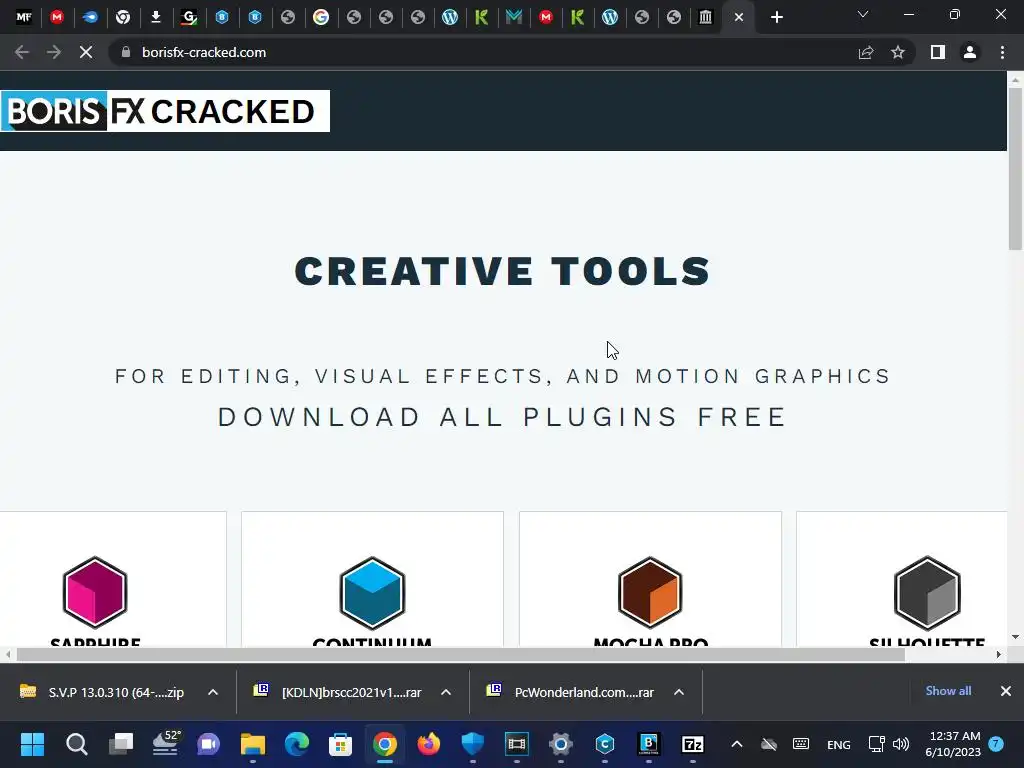Click the page's horizontal scrollbar thumb
Viewport: 1024px width, 768px height.
(460, 654)
